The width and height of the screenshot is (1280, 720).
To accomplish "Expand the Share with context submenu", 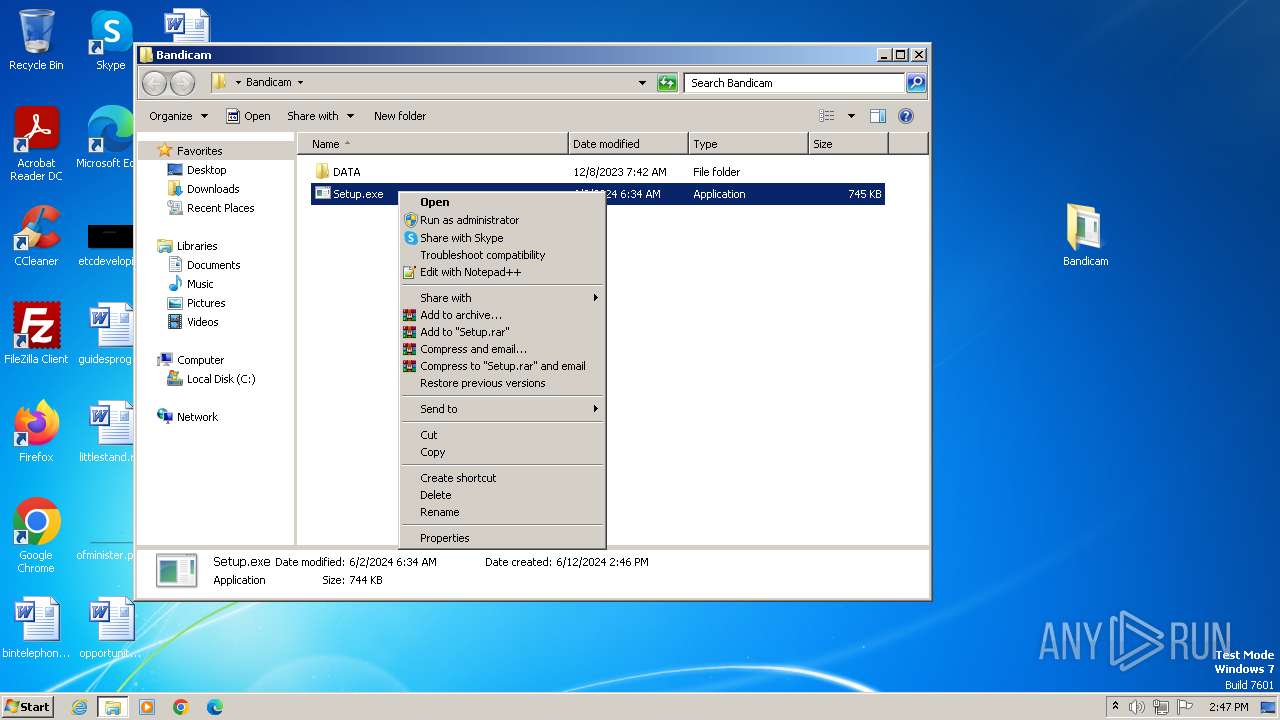I will coord(502,298).
